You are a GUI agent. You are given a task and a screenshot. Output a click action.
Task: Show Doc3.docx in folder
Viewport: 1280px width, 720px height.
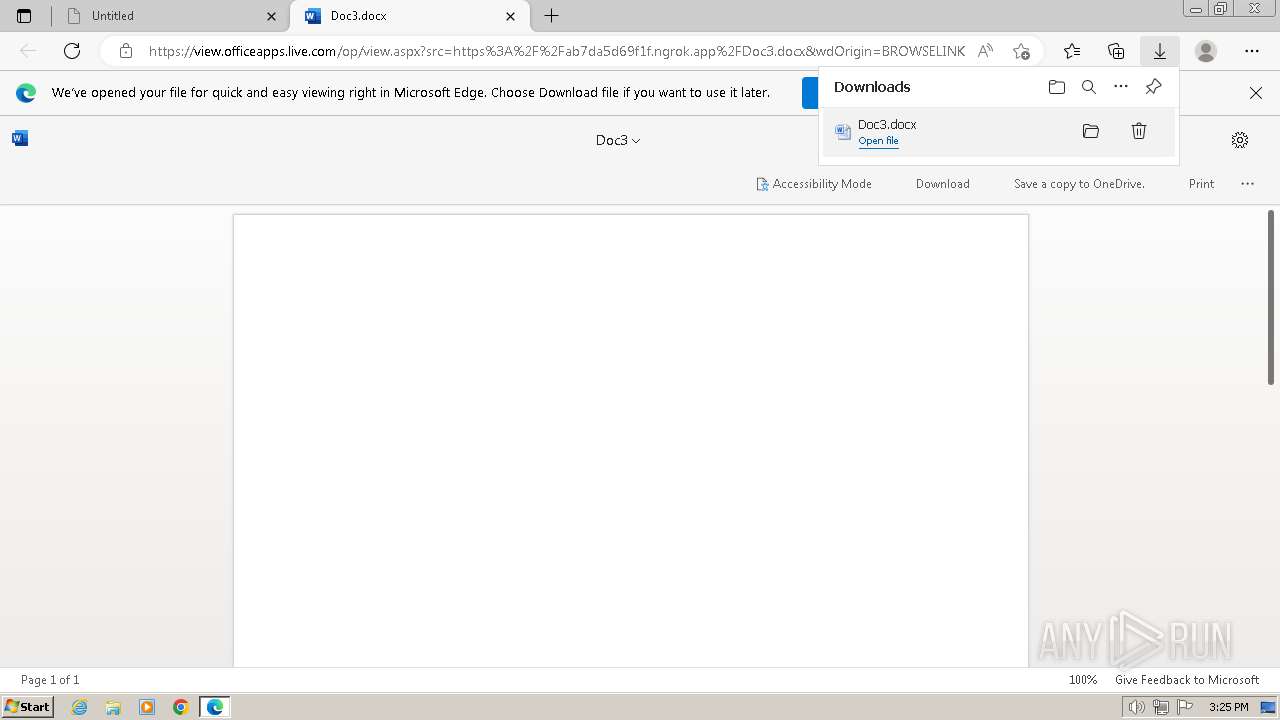click(x=1091, y=131)
